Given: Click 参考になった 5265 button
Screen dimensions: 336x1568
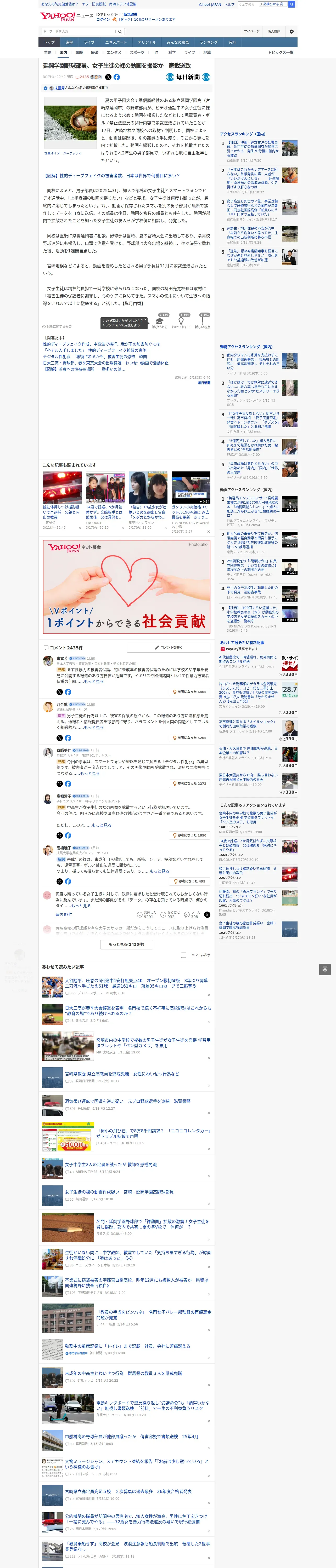Looking at the screenshot, I should tap(190, 738).
